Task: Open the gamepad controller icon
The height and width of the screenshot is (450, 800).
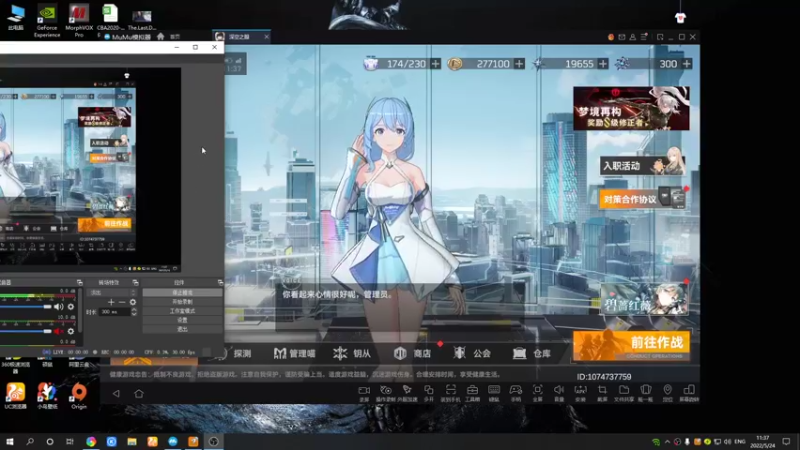Action: coord(516,390)
